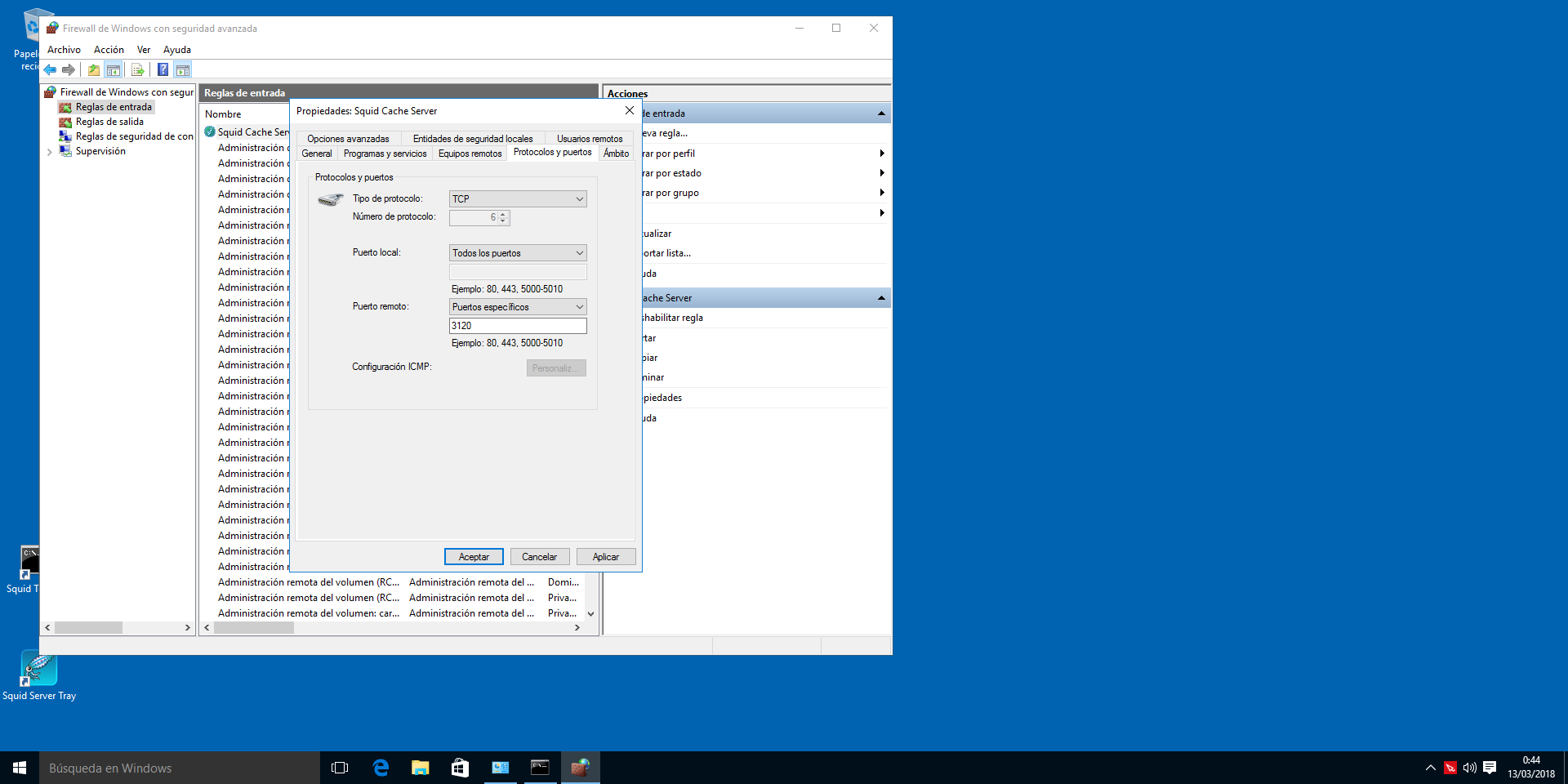
Task: Collapse the Squid Cache Server actions section
Action: click(x=881, y=298)
